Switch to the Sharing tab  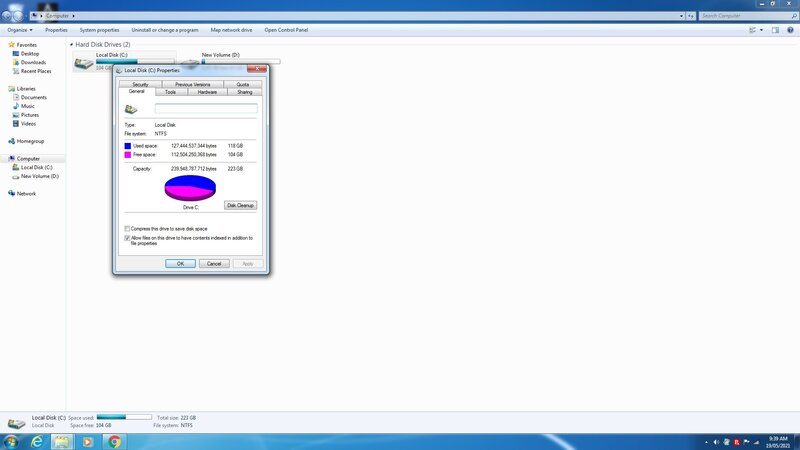(x=245, y=92)
